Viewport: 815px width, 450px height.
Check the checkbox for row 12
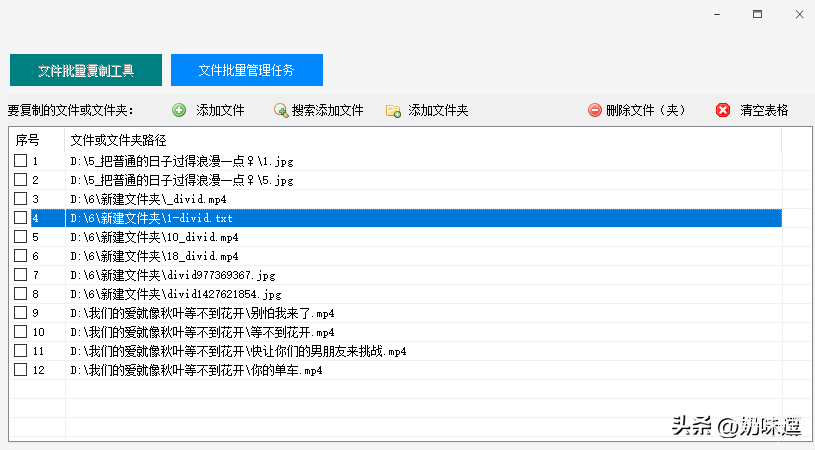20,369
